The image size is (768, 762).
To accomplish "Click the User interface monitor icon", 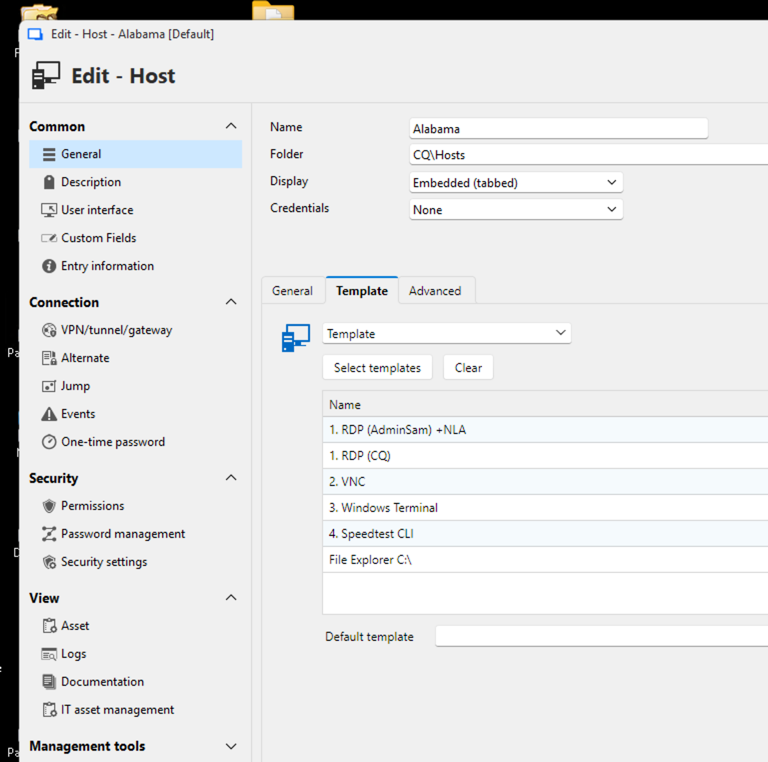I will tap(49, 210).
